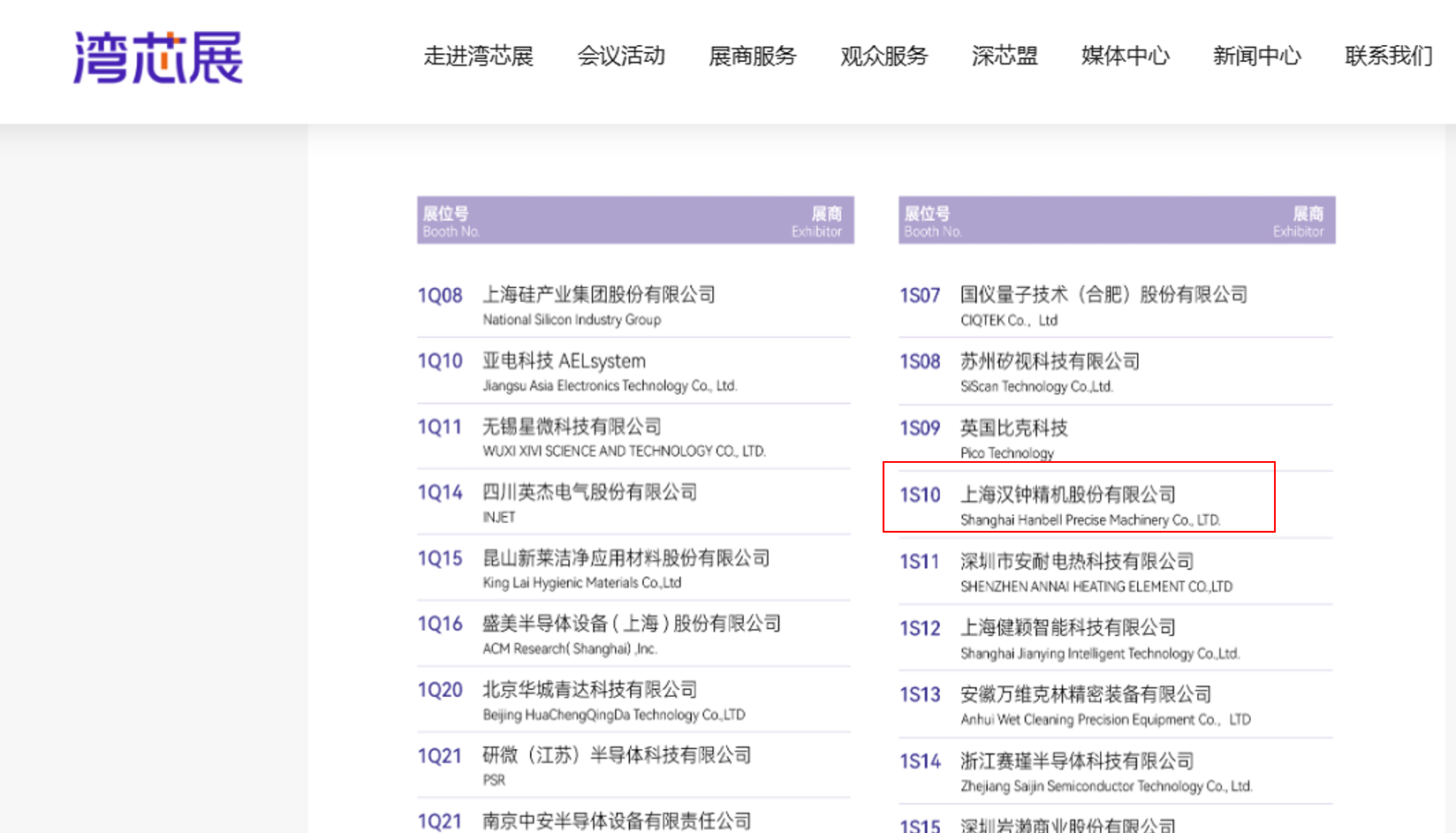Select the 亚电科技 AELsystem entry
This screenshot has width=1456, height=833.
click(564, 361)
